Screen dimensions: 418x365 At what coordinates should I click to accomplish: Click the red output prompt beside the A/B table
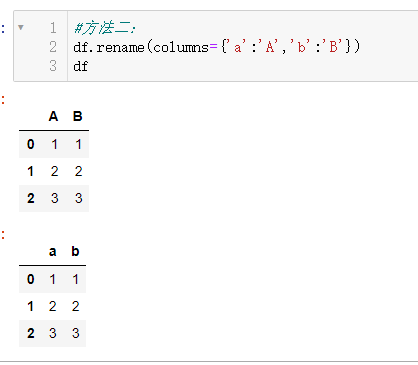3,100
